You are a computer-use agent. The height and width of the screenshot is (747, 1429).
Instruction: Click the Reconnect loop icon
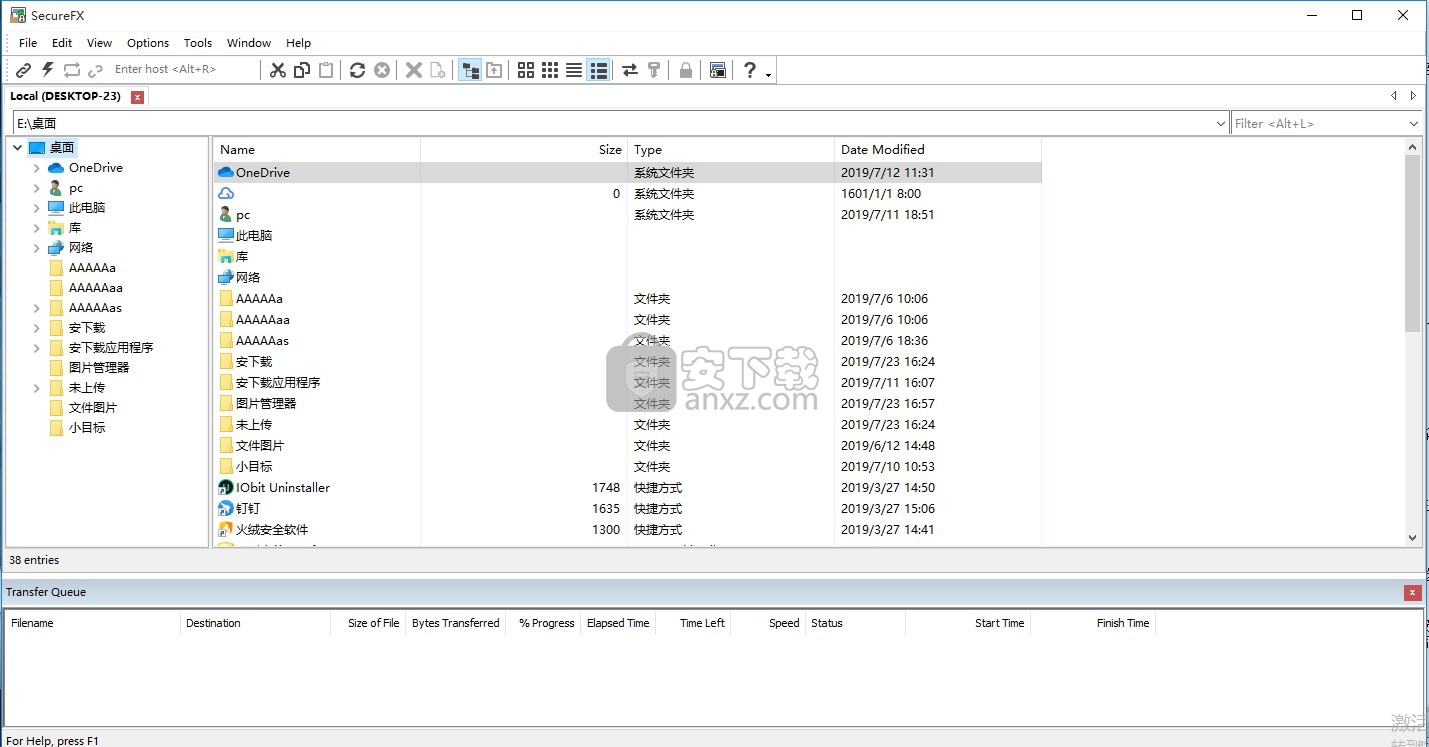[x=71, y=70]
